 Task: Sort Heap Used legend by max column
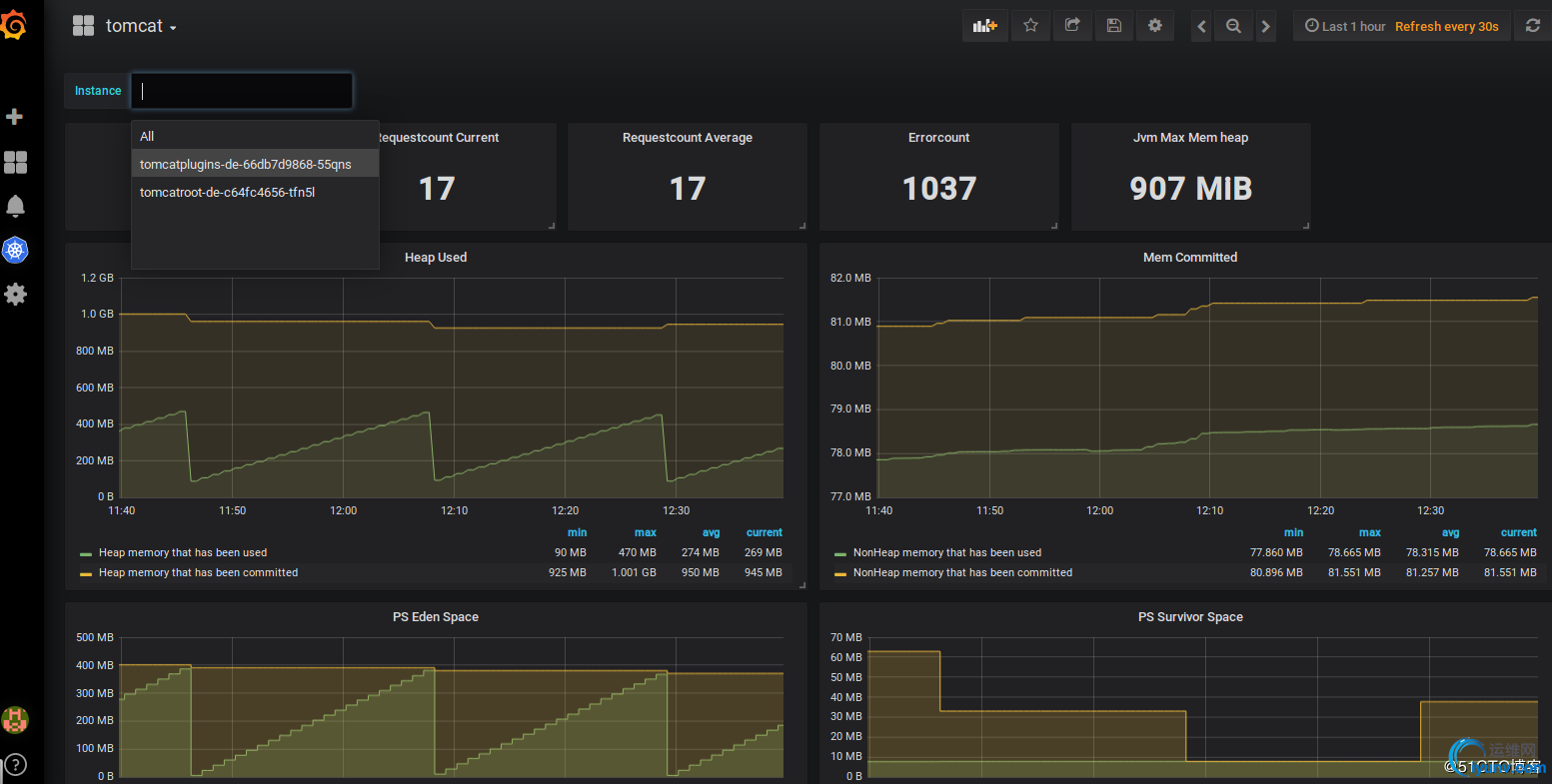(646, 533)
